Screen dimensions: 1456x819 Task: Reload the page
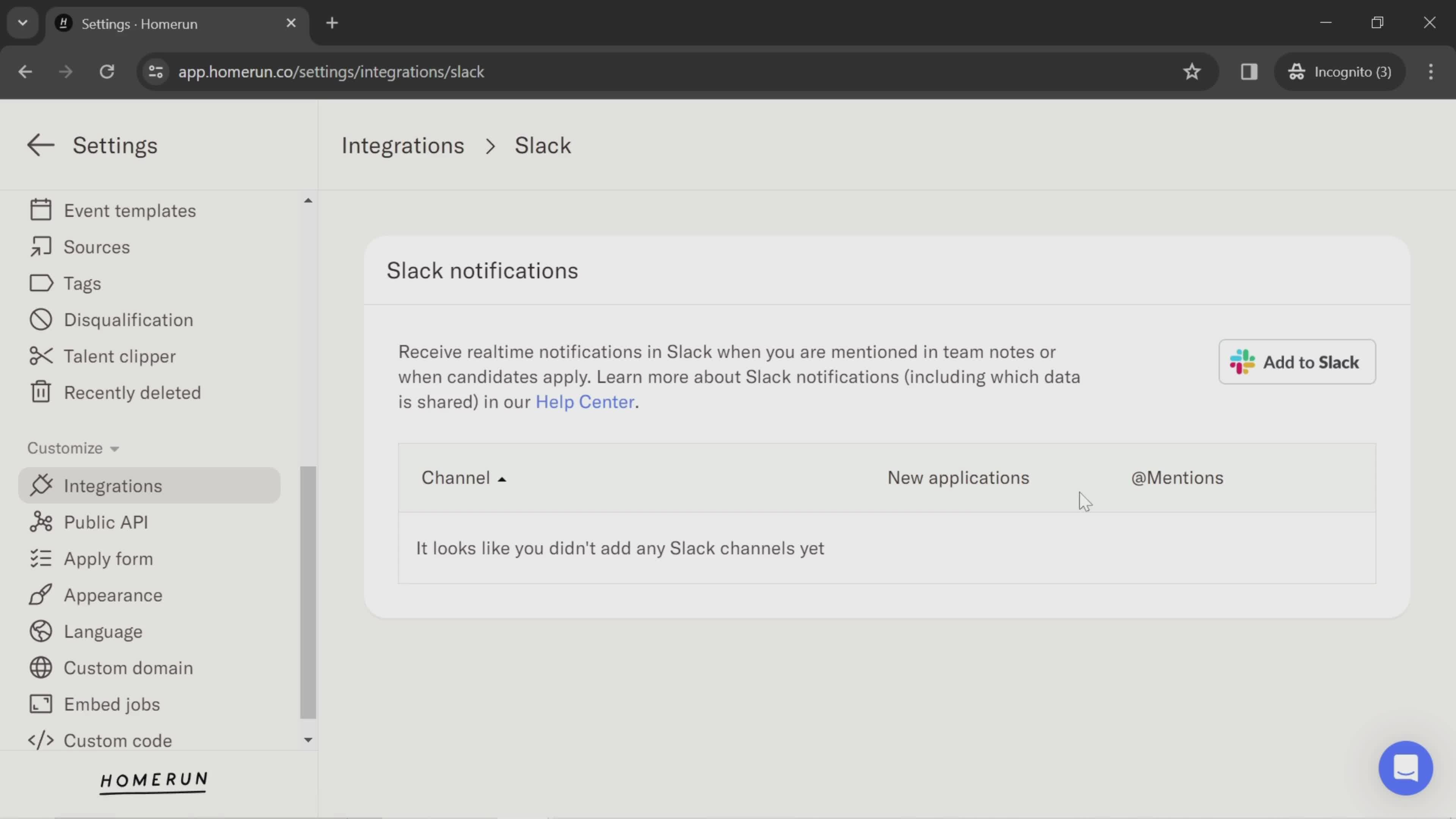click(x=107, y=72)
